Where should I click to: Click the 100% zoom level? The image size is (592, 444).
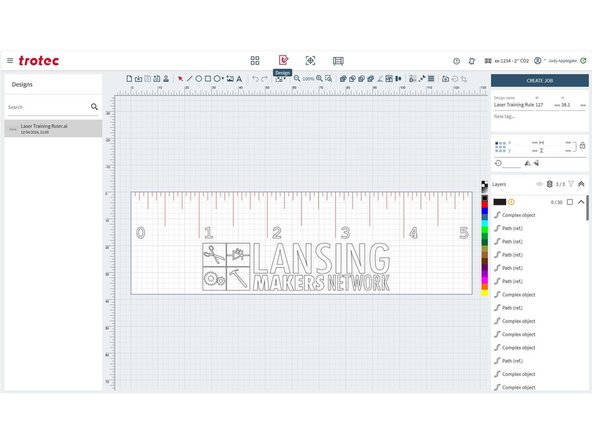coord(308,79)
